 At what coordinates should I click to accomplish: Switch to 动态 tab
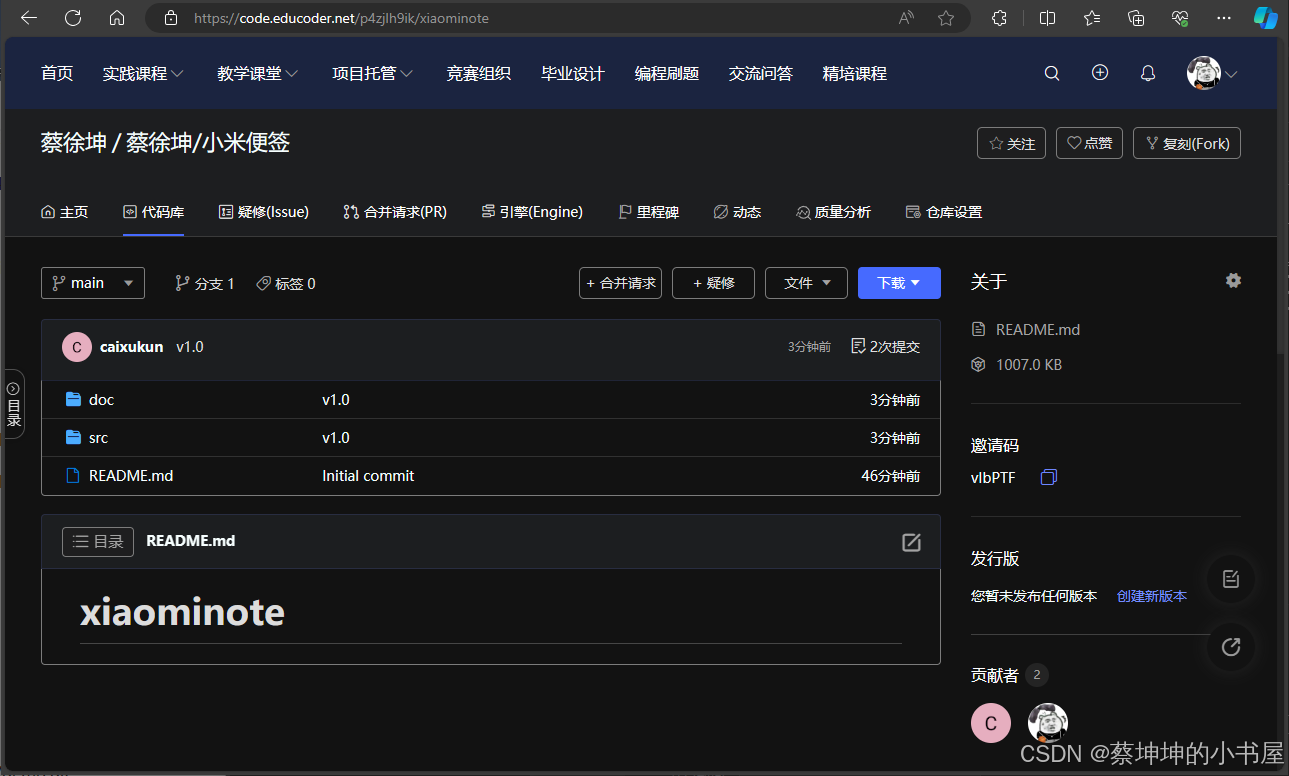tap(738, 212)
